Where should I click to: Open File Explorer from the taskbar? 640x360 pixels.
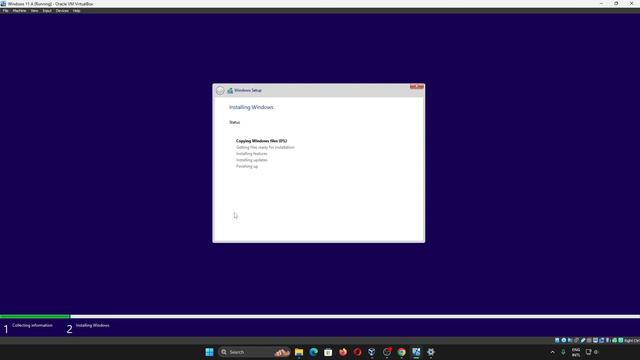[x=299, y=352]
